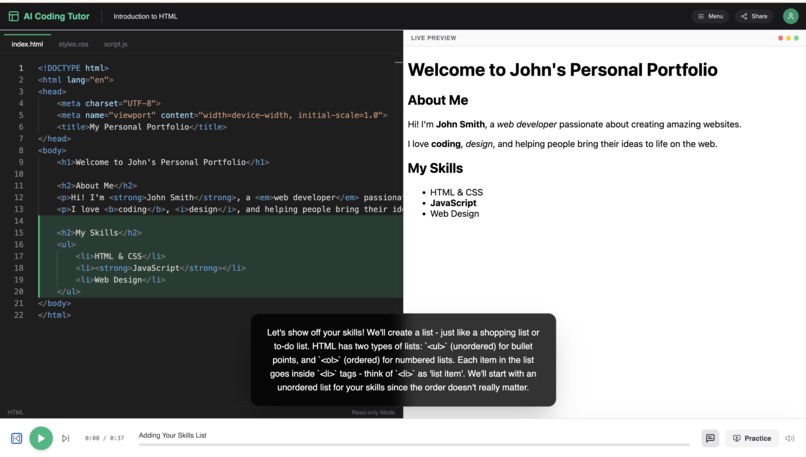Toggle the volume speaker icon
The image size is (806, 457).
click(790, 438)
